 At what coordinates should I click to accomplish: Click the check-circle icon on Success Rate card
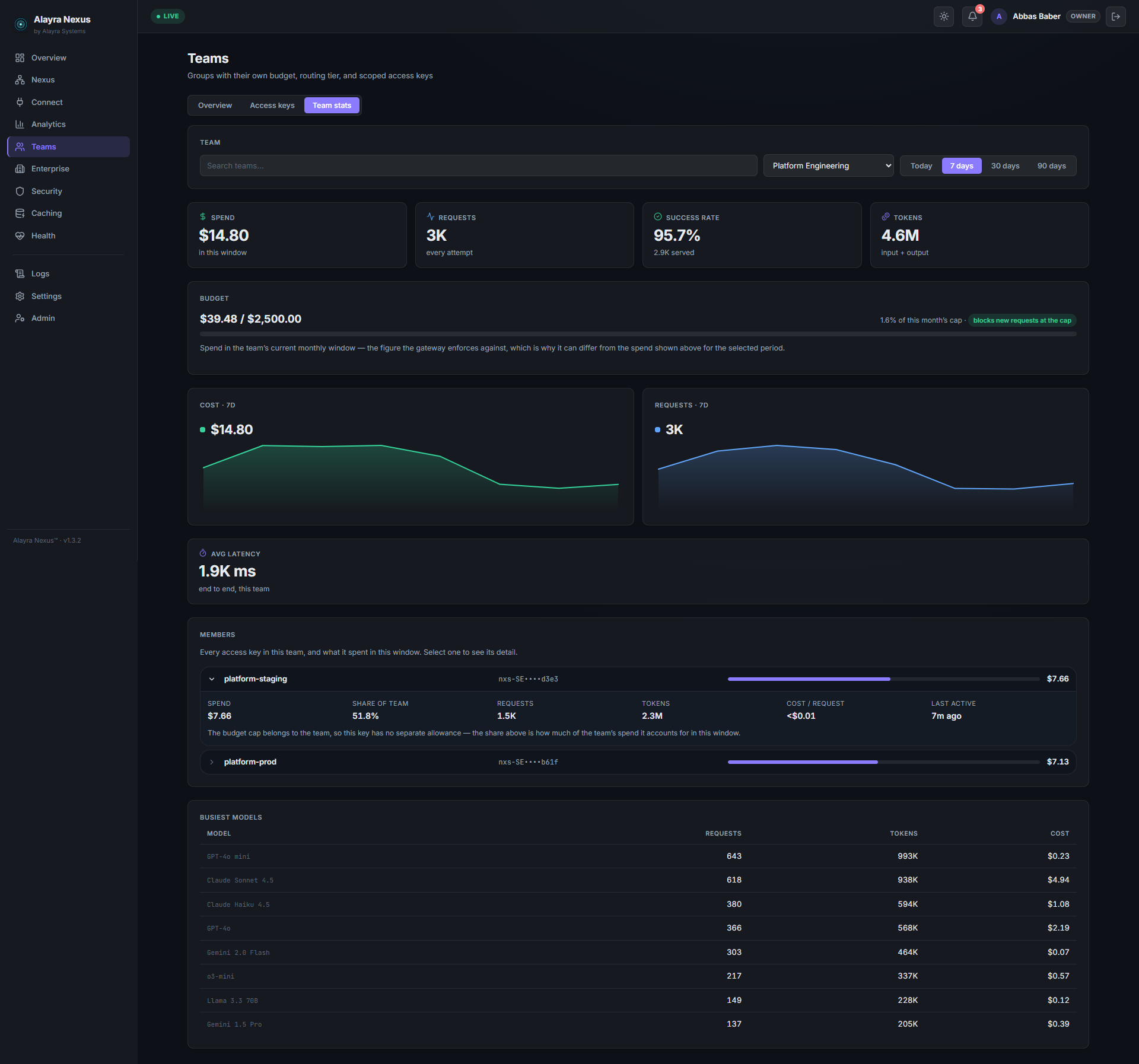[x=658, y=217]
